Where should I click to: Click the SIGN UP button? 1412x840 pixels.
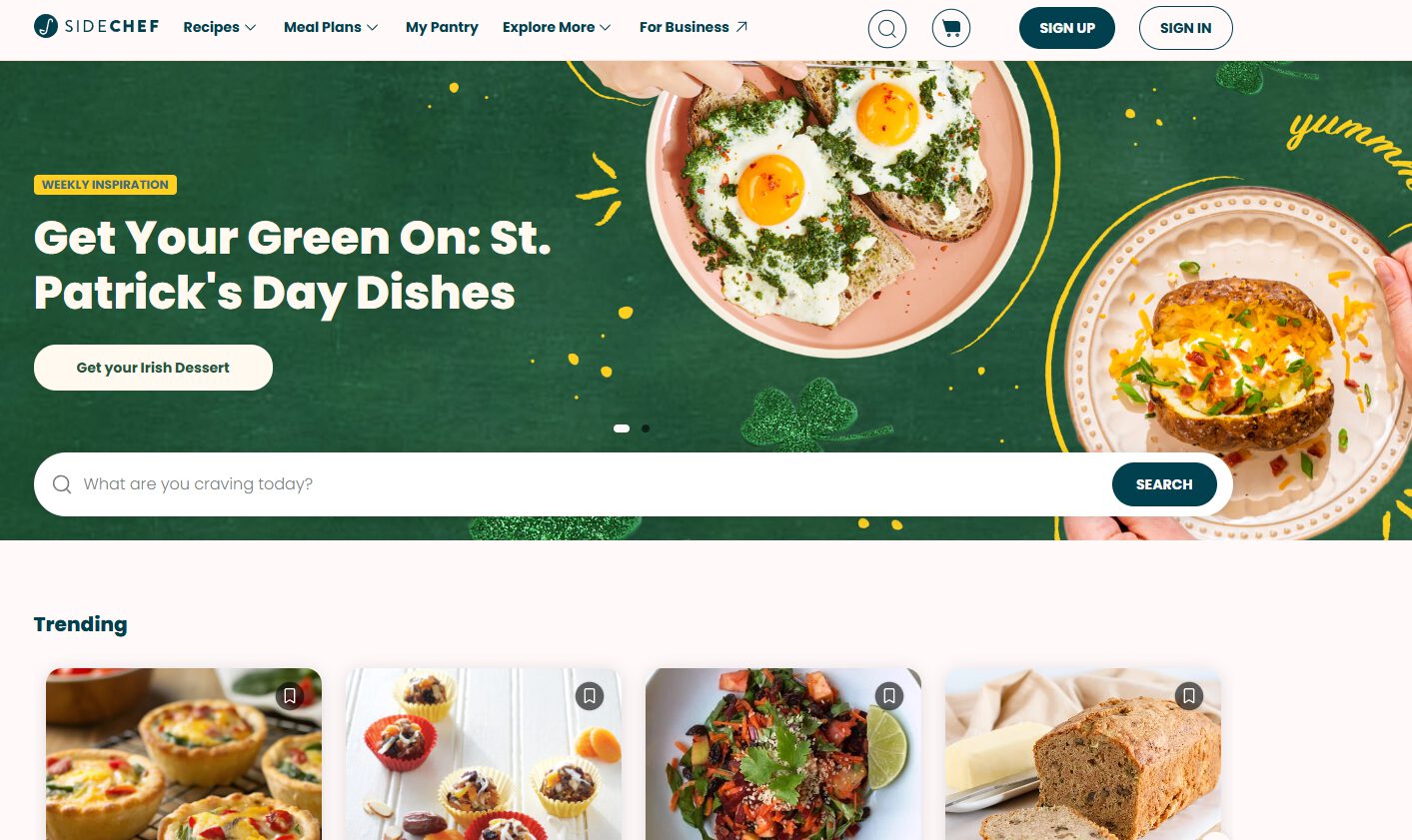(1067, 28)
